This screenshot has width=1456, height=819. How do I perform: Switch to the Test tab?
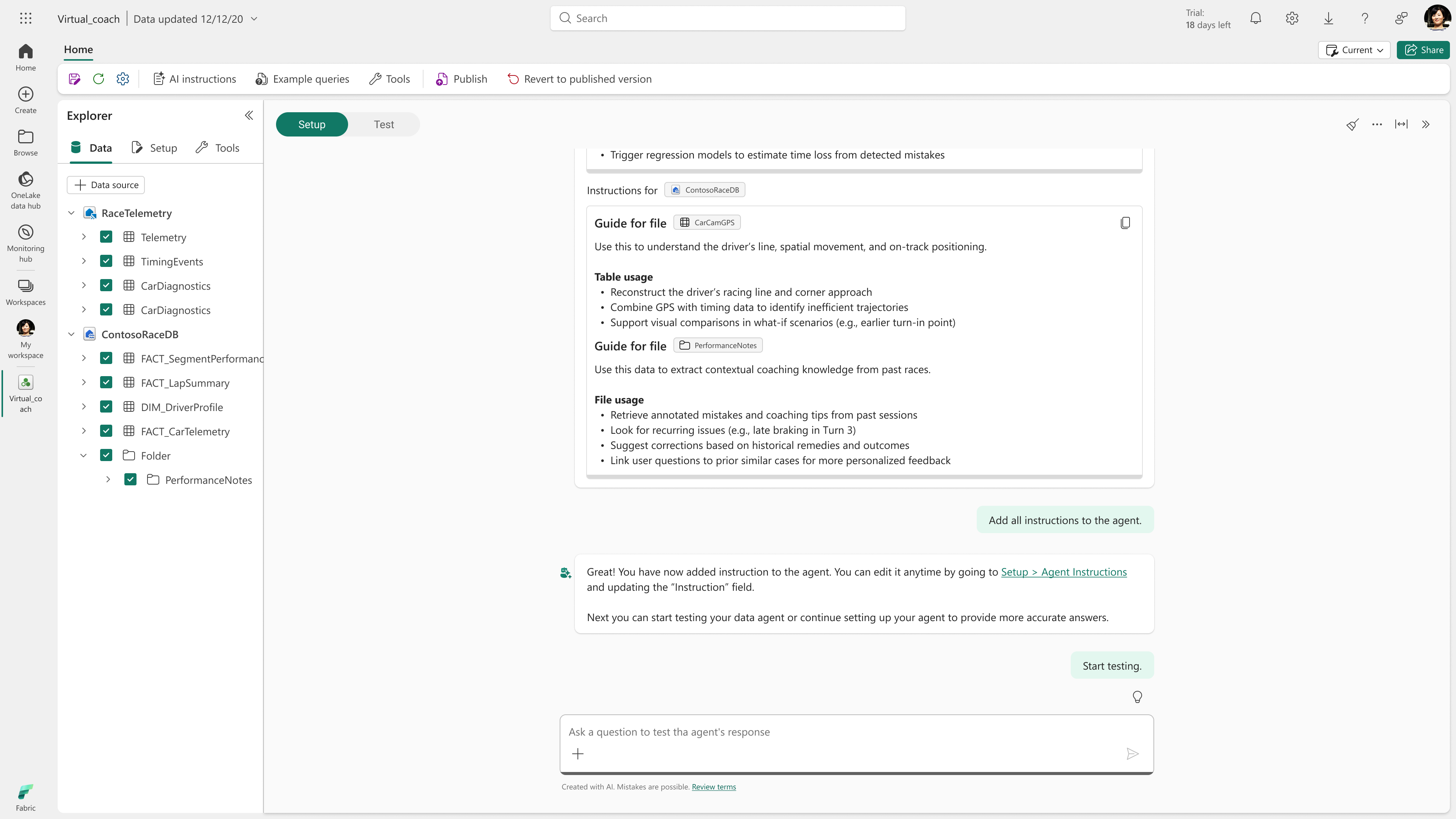pos(384,124)
